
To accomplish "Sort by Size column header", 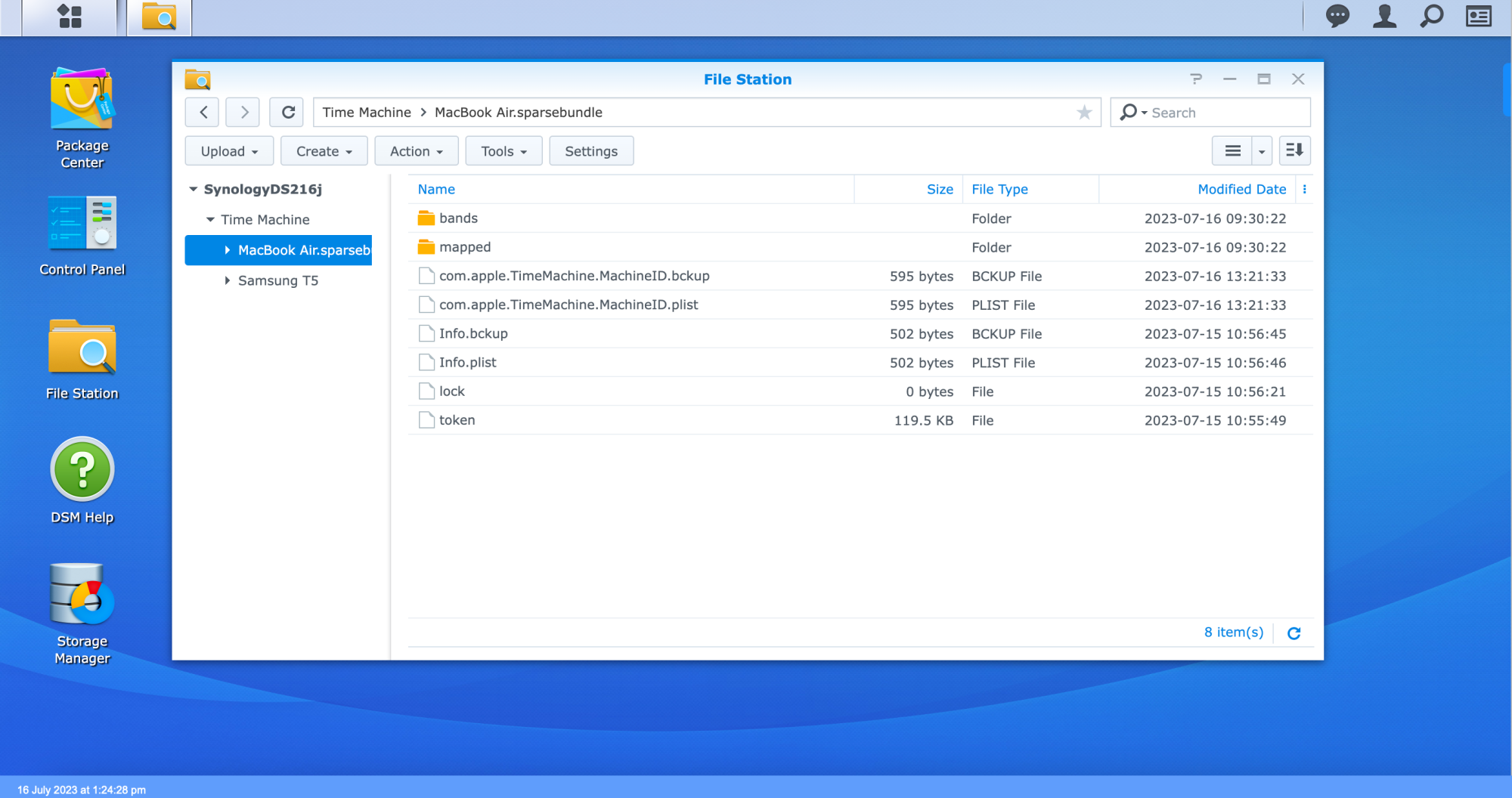I will click(x=940, y=189).
